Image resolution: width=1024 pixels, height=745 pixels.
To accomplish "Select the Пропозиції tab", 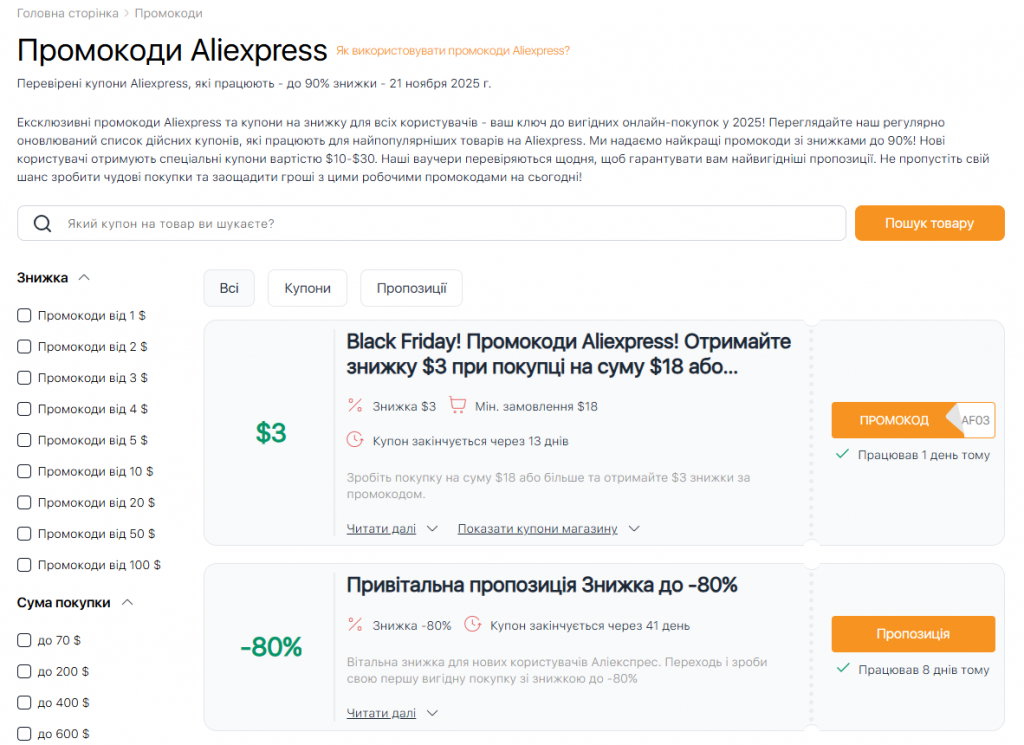I will [411, 288].
